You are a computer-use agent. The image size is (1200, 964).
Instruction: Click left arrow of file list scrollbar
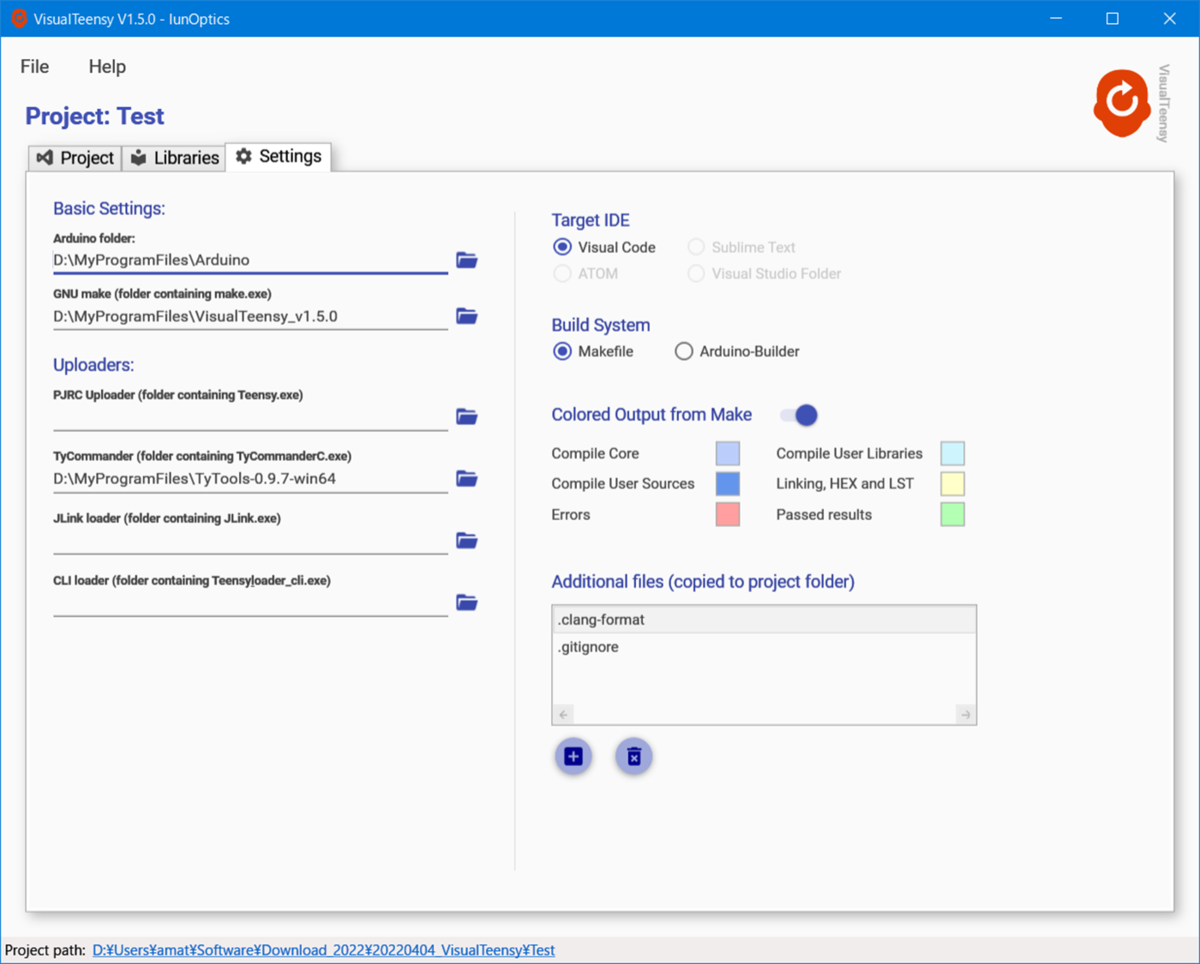564,714
